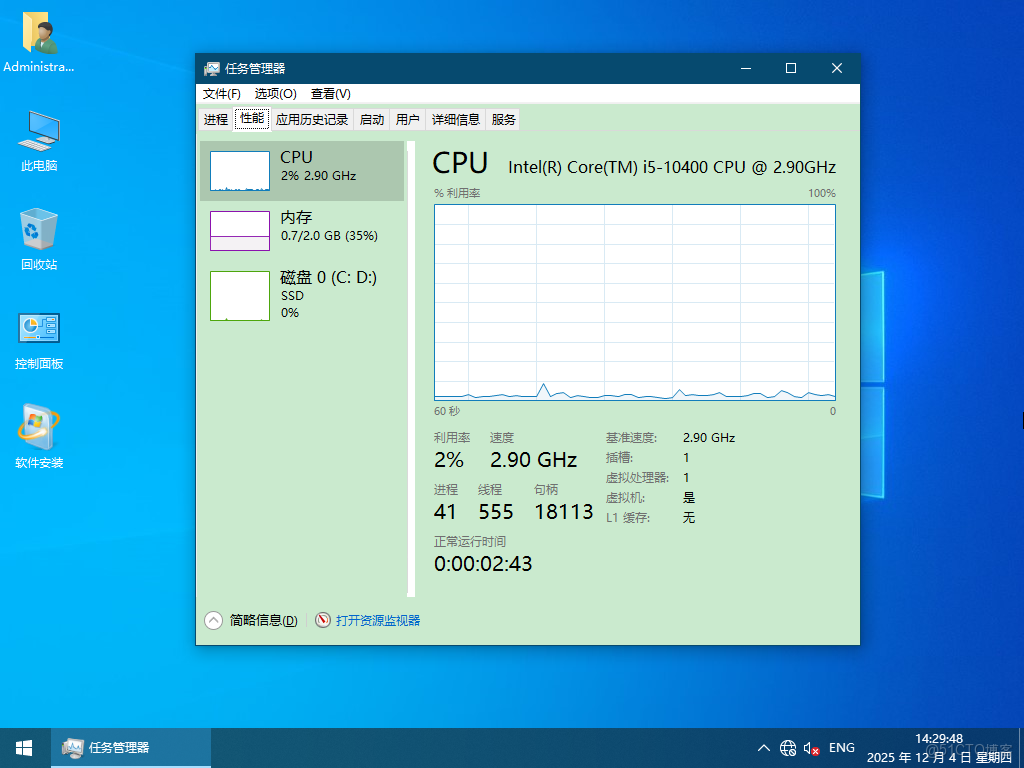Select the CPU performance graph in sidebar
1024x768 pixels.
tap(300, 170)
